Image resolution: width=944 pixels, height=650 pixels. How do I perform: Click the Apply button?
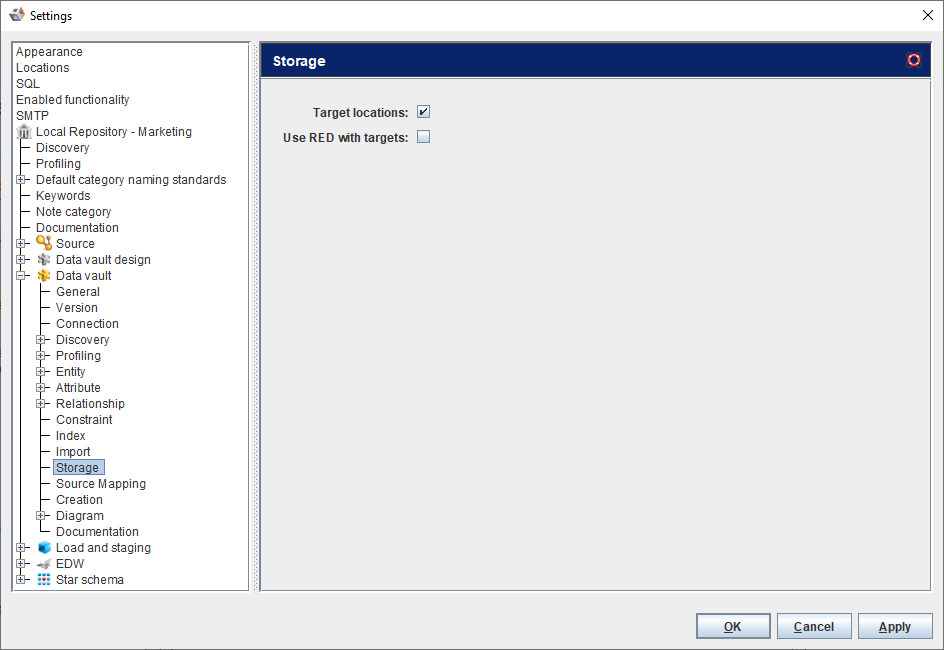(894, 626)
